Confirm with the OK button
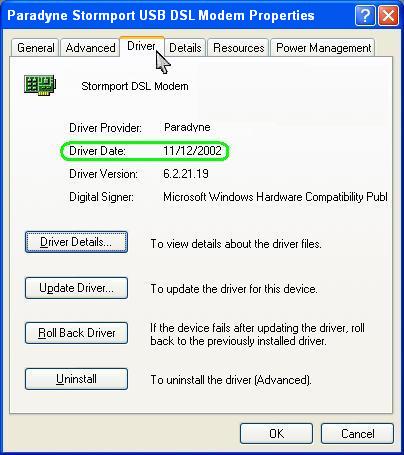 (x=276, y=434)
